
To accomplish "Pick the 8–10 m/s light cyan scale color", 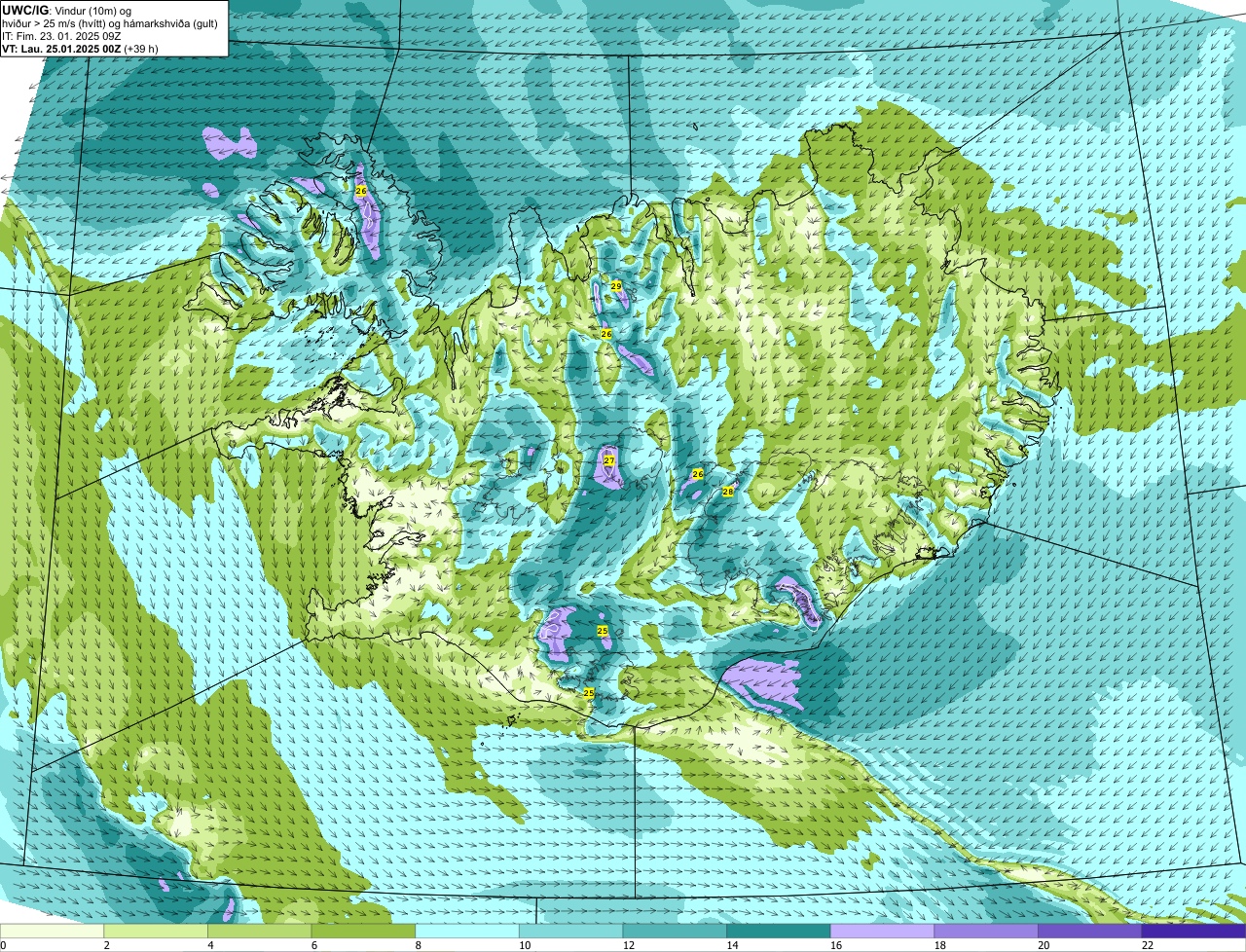I will (467, 932).
